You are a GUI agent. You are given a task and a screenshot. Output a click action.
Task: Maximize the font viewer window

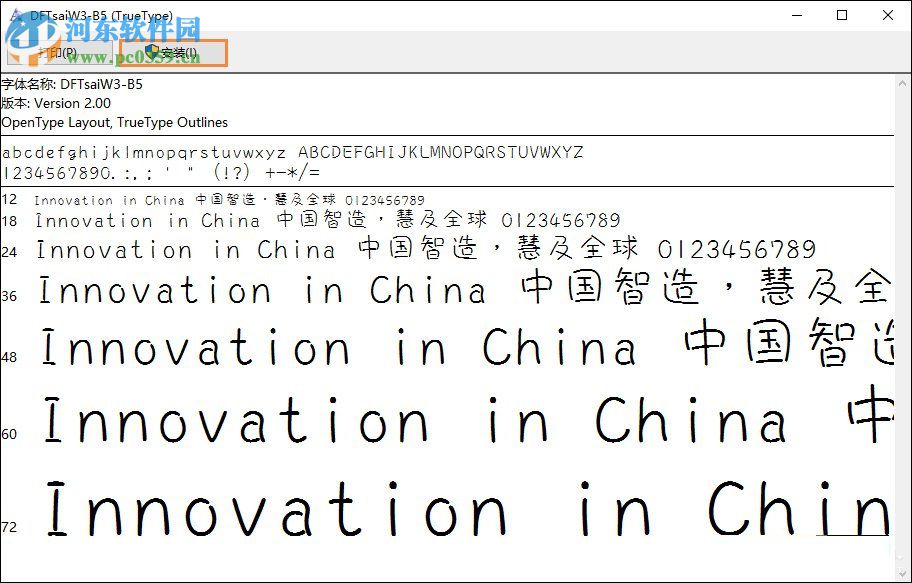(x=842, y=15)
